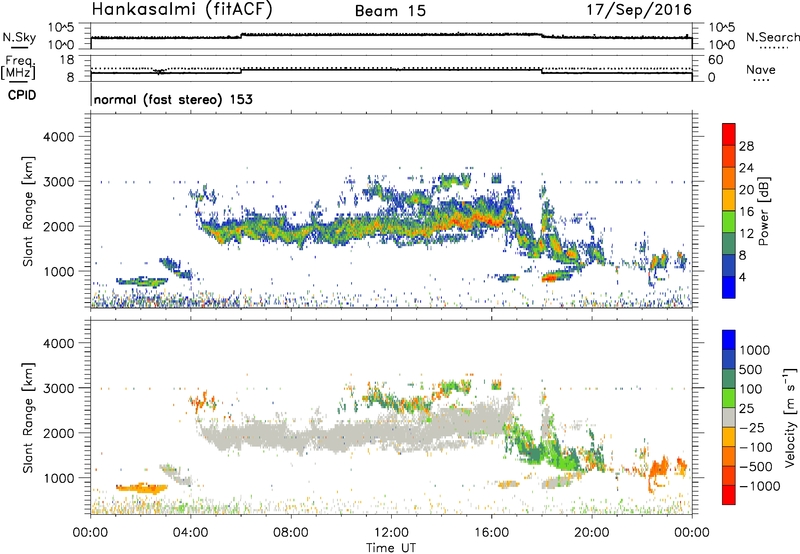Click the -1000 label on velocity colorbar
Screen dimensions: 800x554
coord(760,486)
